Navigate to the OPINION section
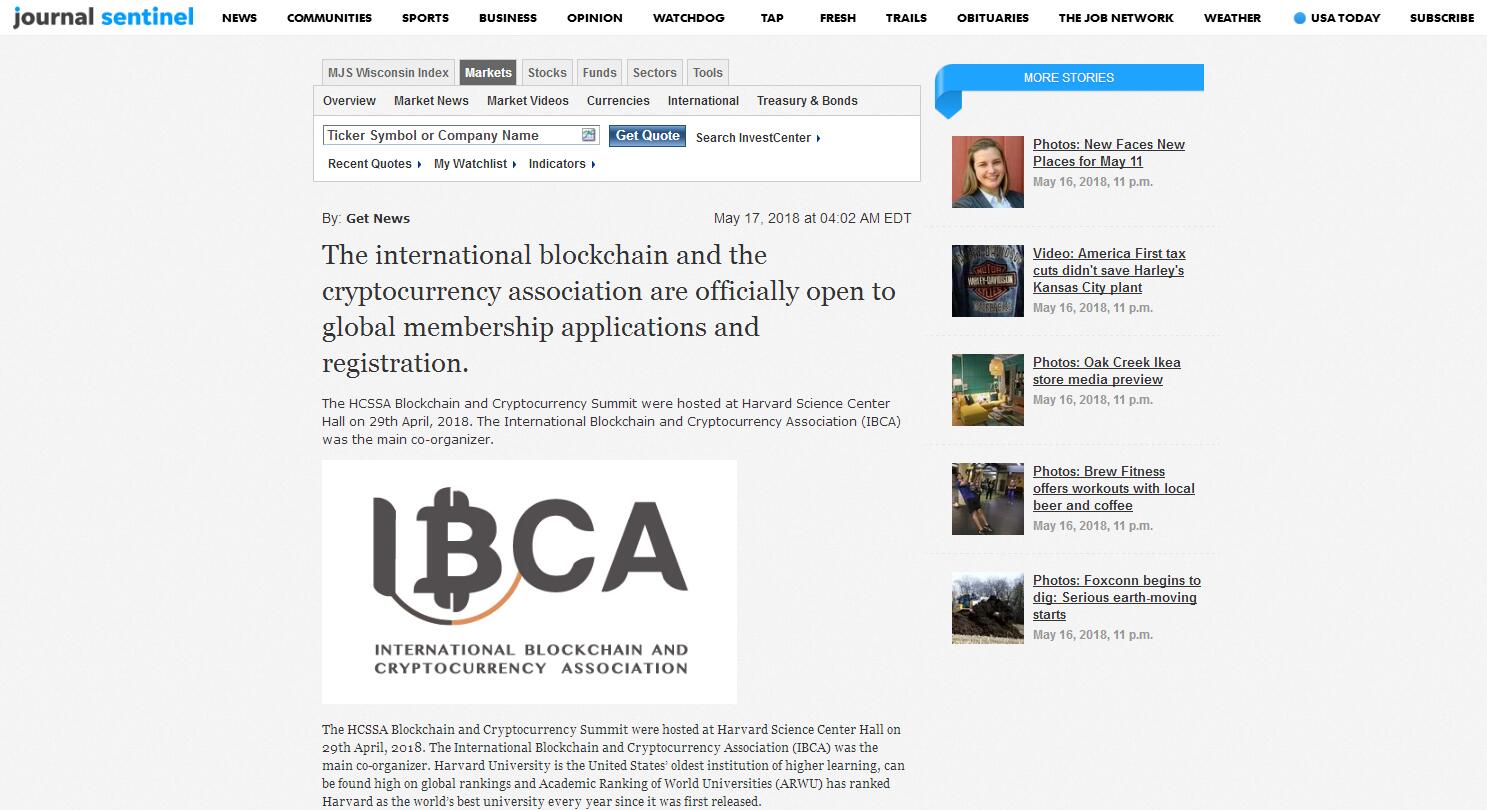Image resolution: width=1487 pixels, height=810 pixels. [x=595, y=18]
